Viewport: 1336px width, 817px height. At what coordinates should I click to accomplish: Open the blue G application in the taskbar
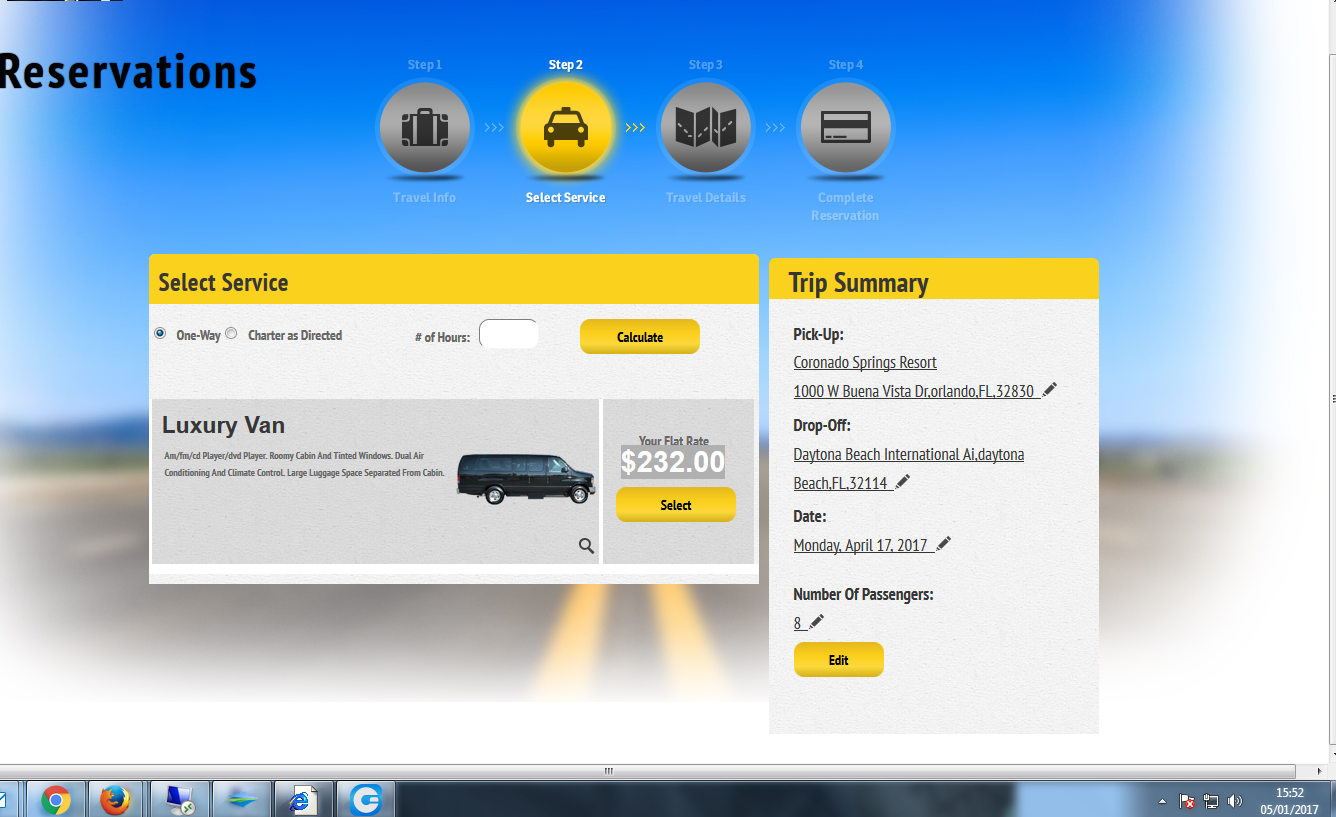tap(366, 800)
